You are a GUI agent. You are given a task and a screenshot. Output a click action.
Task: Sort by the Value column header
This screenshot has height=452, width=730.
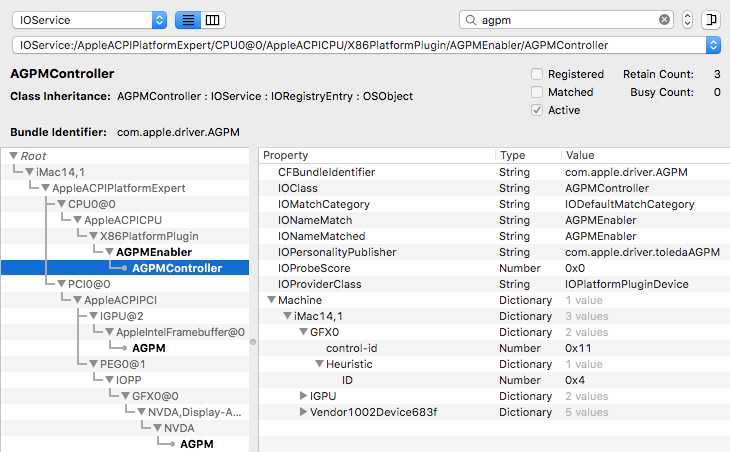(646, 155)
